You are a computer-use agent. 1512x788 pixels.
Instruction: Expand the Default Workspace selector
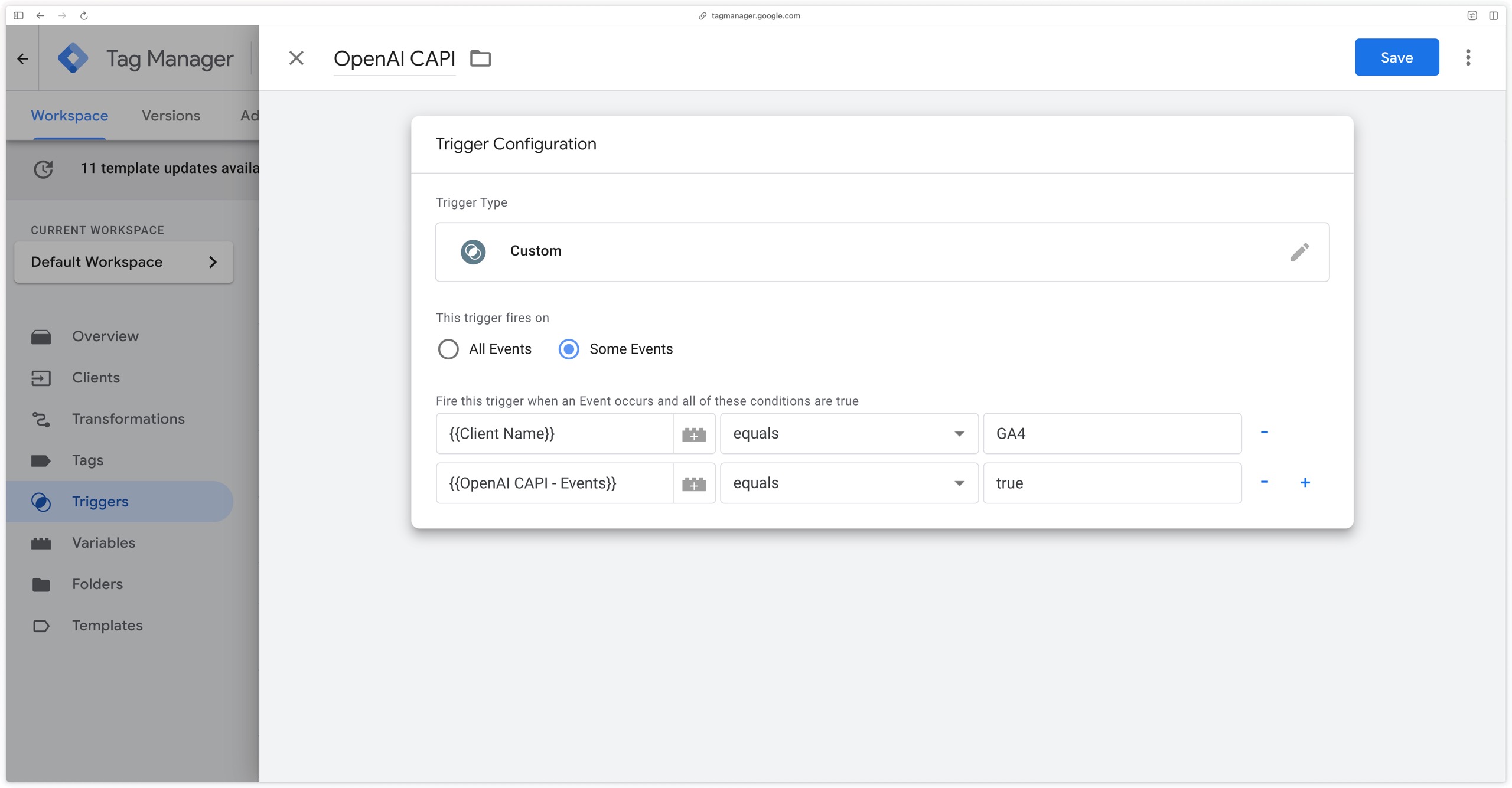(123, 262)
